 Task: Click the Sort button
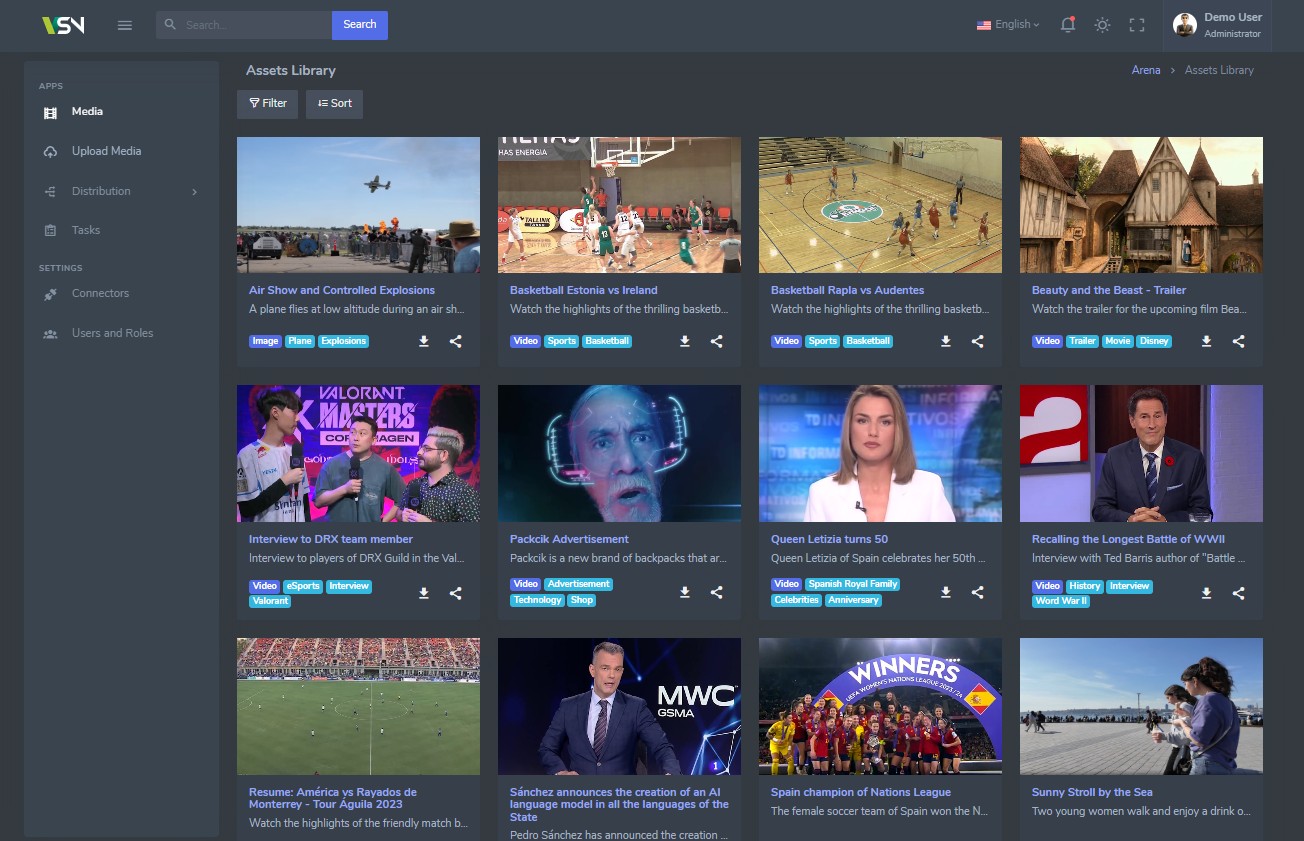[334, 104]
